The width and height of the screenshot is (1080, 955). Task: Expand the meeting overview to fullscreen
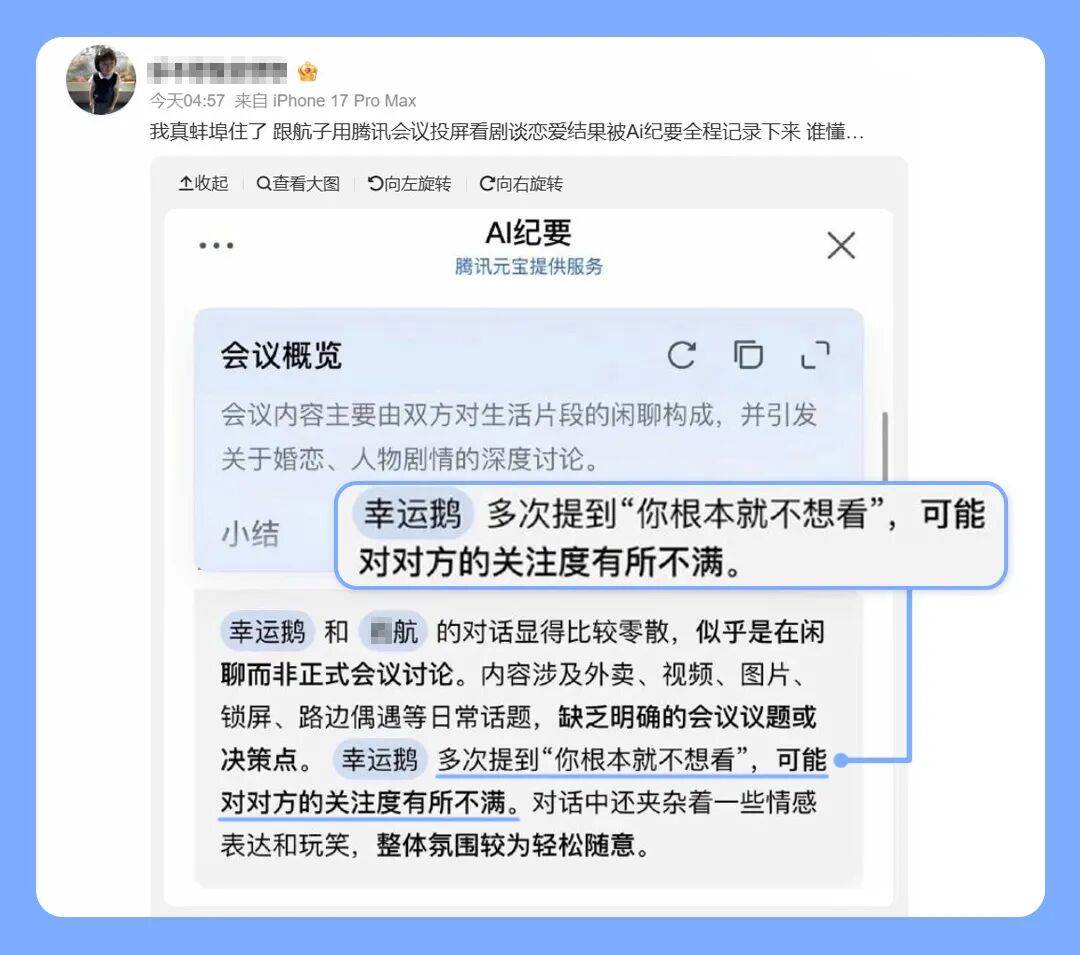tap(815, 355)
